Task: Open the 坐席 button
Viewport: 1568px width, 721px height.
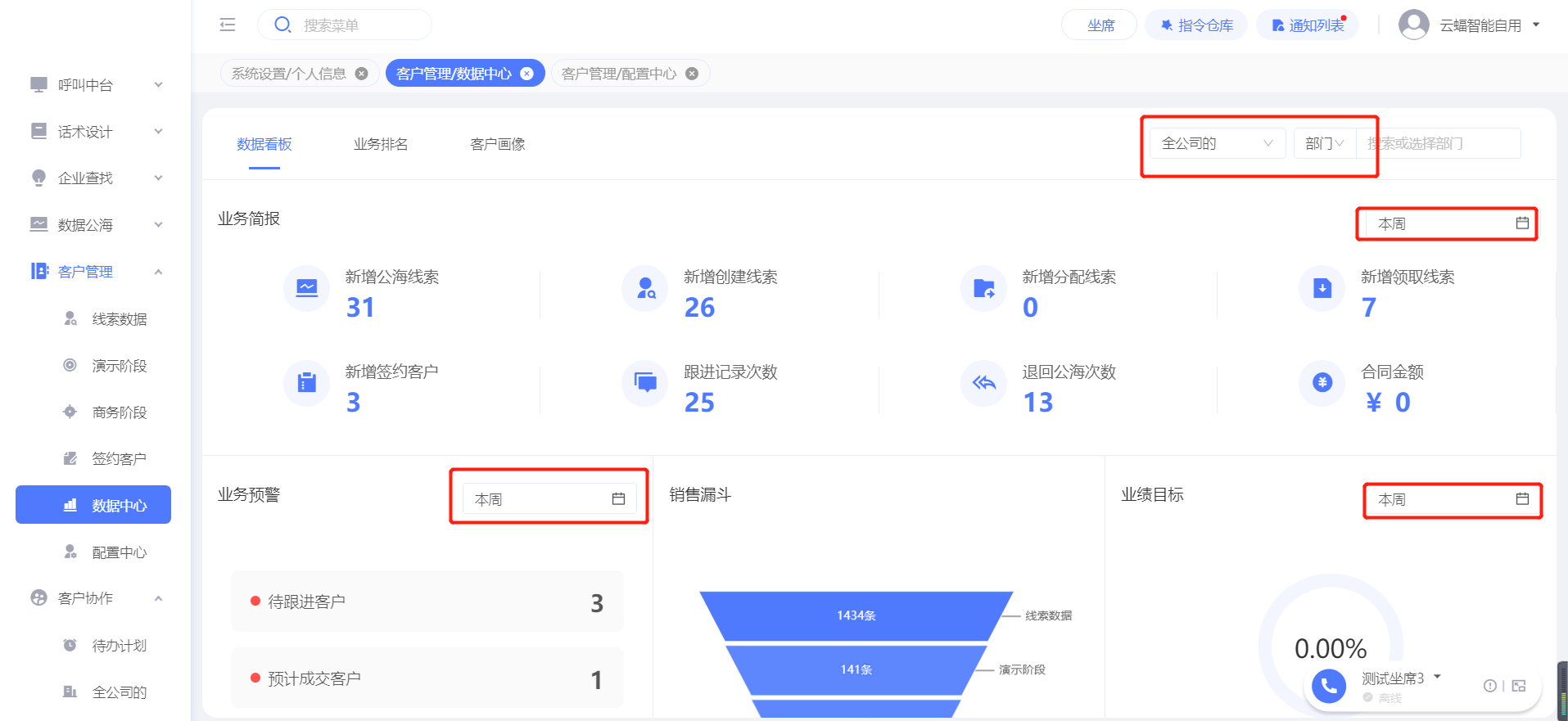Action: [1100, 25]
